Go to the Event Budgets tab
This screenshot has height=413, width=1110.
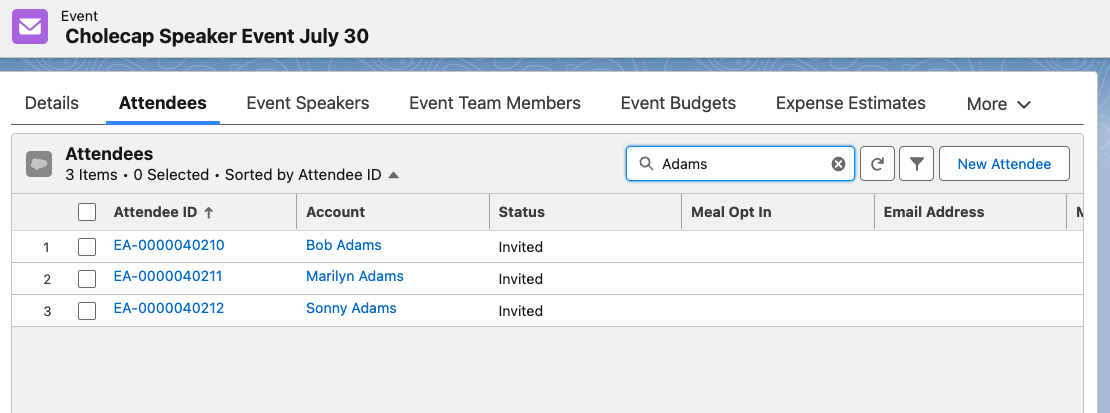[678, 103]
